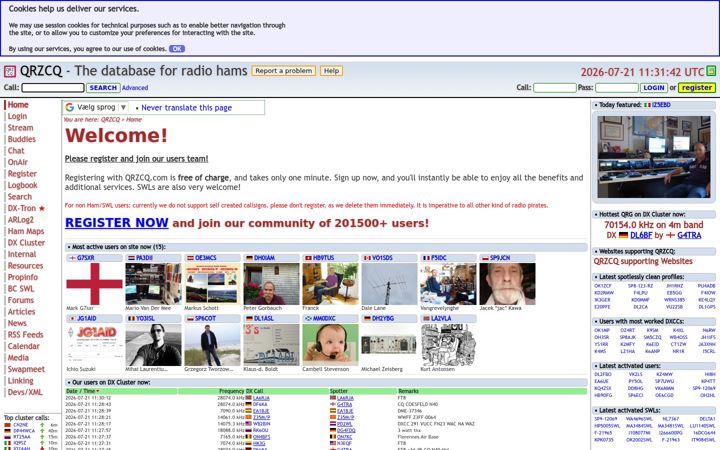This screenshot has width=720, height=450.
Task: Open PA3DII user photo thumbnail
Action: tap(153, 284)
